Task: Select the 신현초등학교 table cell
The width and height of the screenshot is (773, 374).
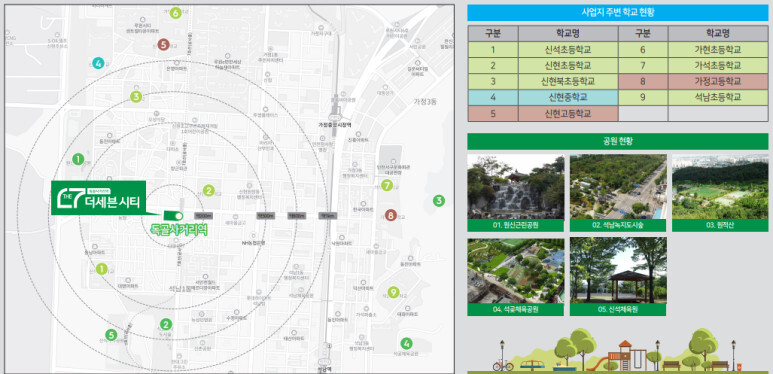Action: click(x=568, y=66)
